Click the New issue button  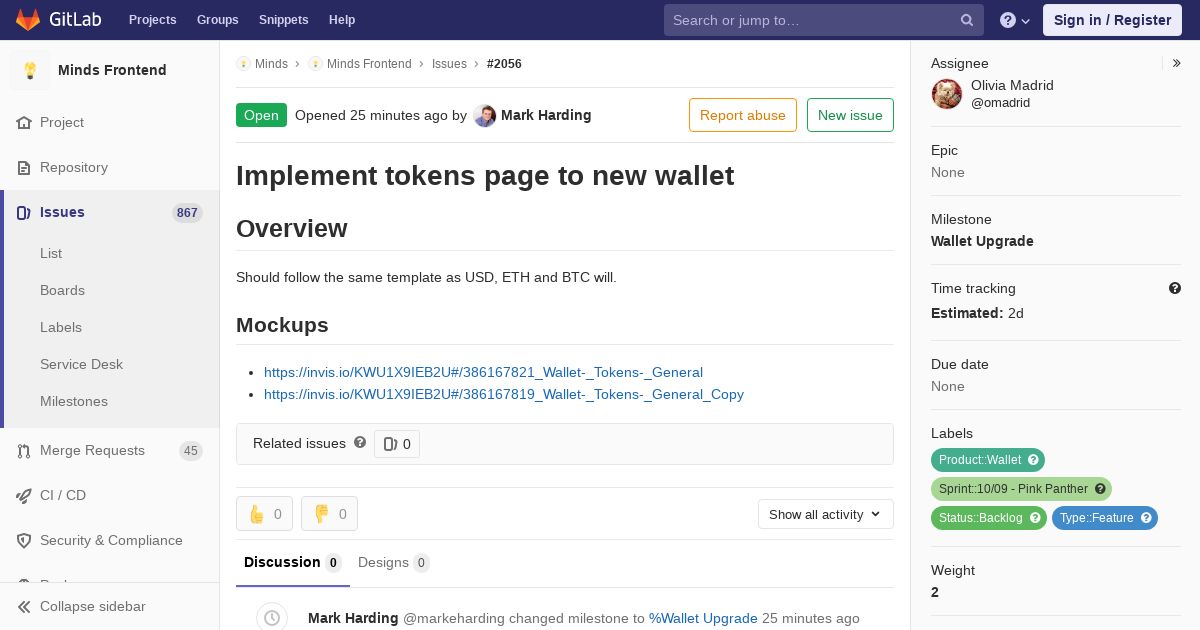coord(850,115)
